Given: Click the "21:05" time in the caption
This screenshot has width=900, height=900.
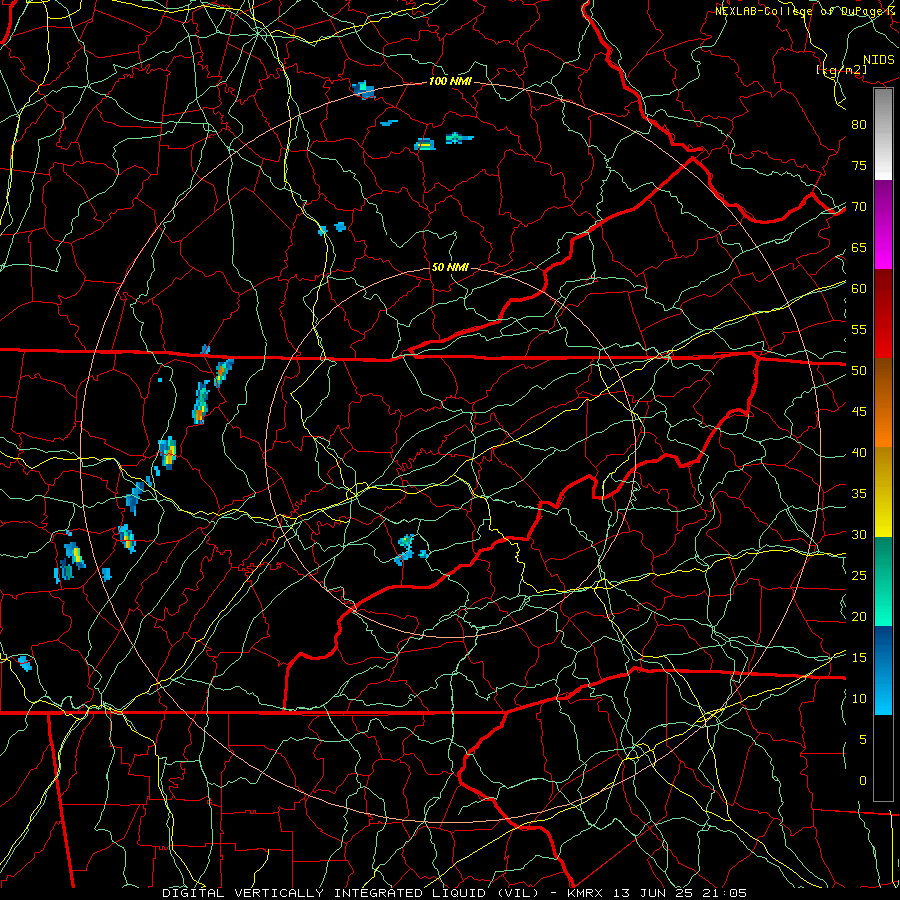Looking at the screenshot, I should click(726, 893).
